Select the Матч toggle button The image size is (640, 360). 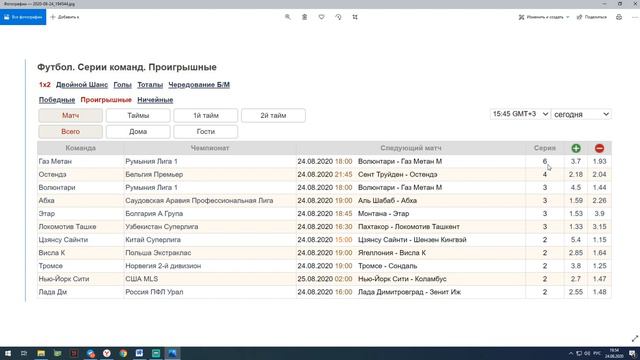(x=71, y=116)
